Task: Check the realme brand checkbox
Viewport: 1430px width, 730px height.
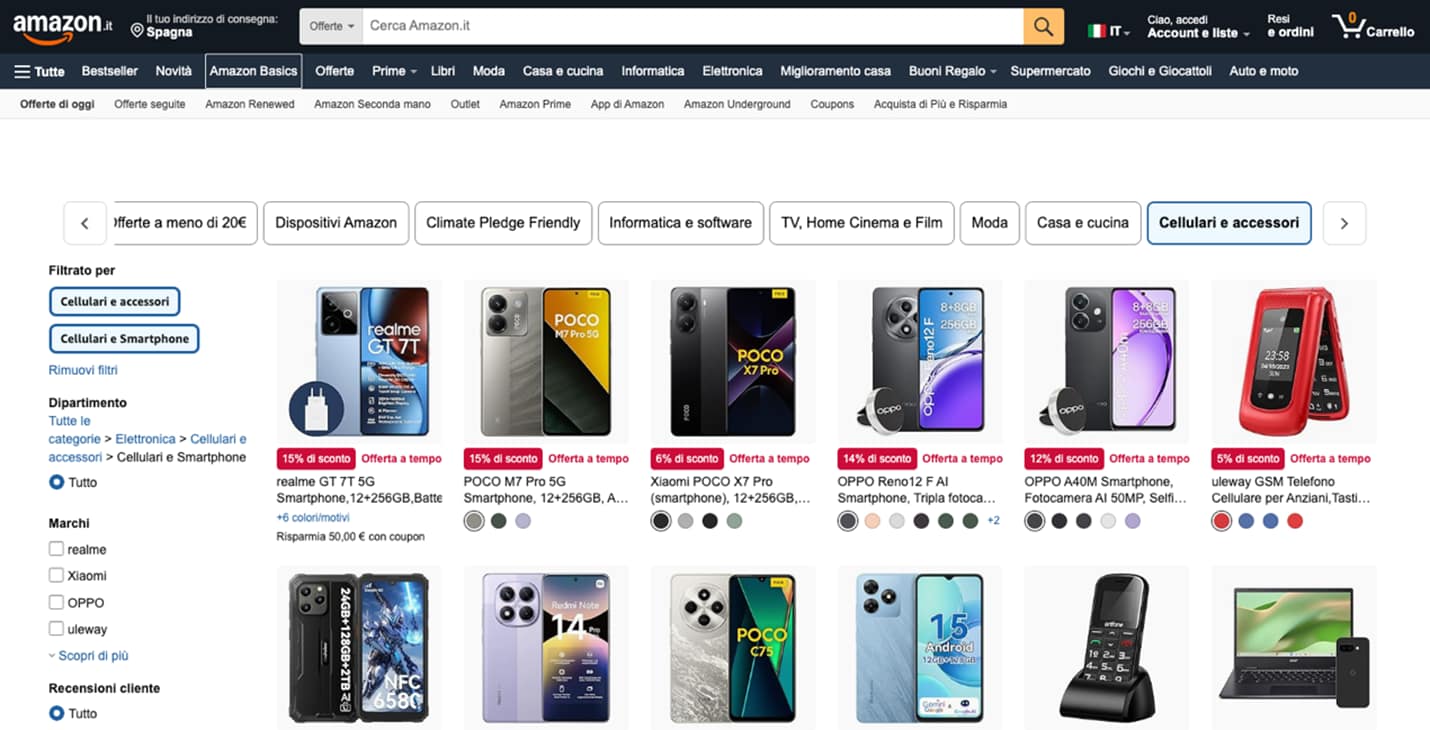Action: [x=57, y=549]
